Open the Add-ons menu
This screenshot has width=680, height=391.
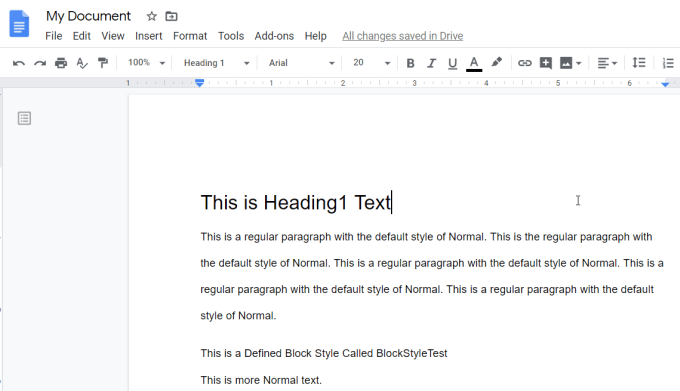pyautogui.click(x=274, y=36)
